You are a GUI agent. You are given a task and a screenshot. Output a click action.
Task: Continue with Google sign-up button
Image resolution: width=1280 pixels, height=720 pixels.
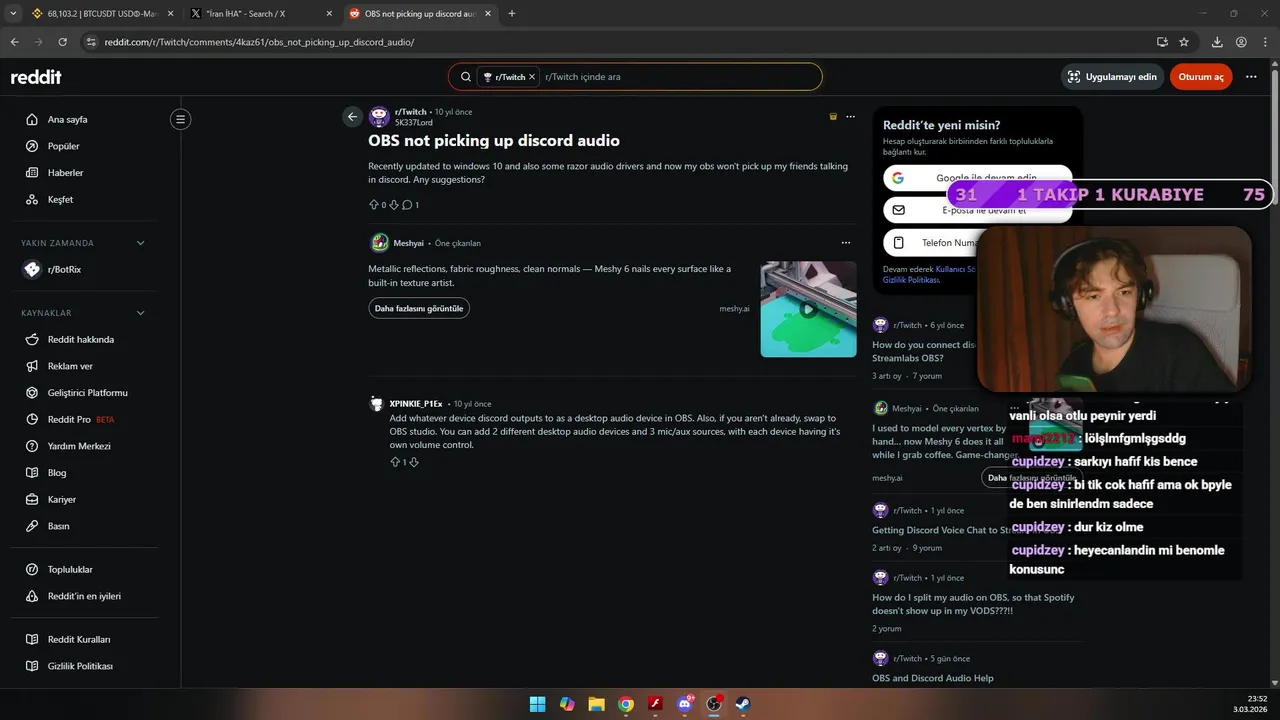coord(978,178)
